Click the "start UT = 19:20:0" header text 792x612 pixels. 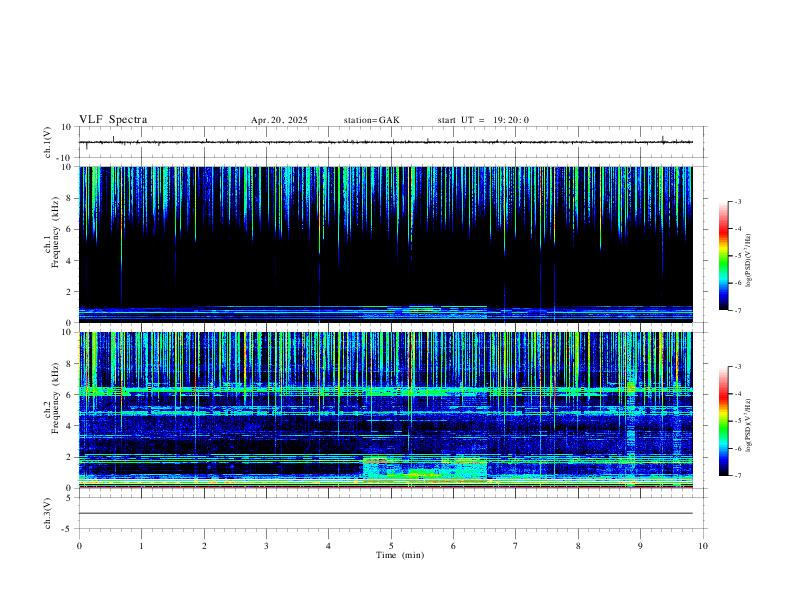[483, 120]
